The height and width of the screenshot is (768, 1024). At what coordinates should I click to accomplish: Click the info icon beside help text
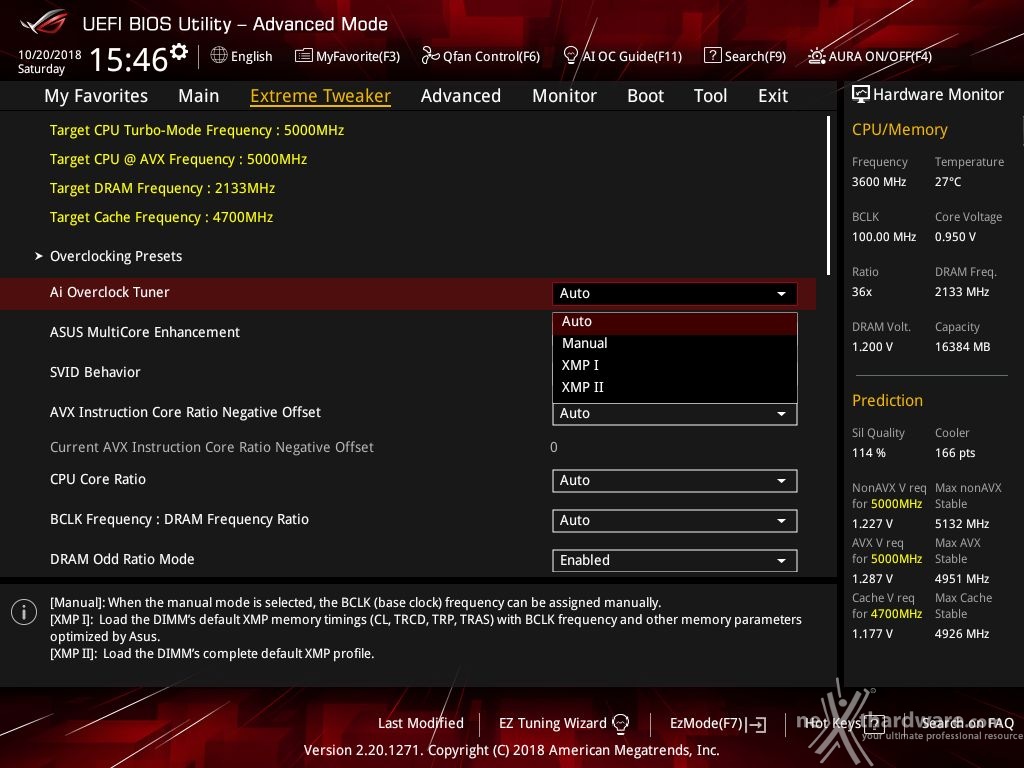(x=24, y=612)
